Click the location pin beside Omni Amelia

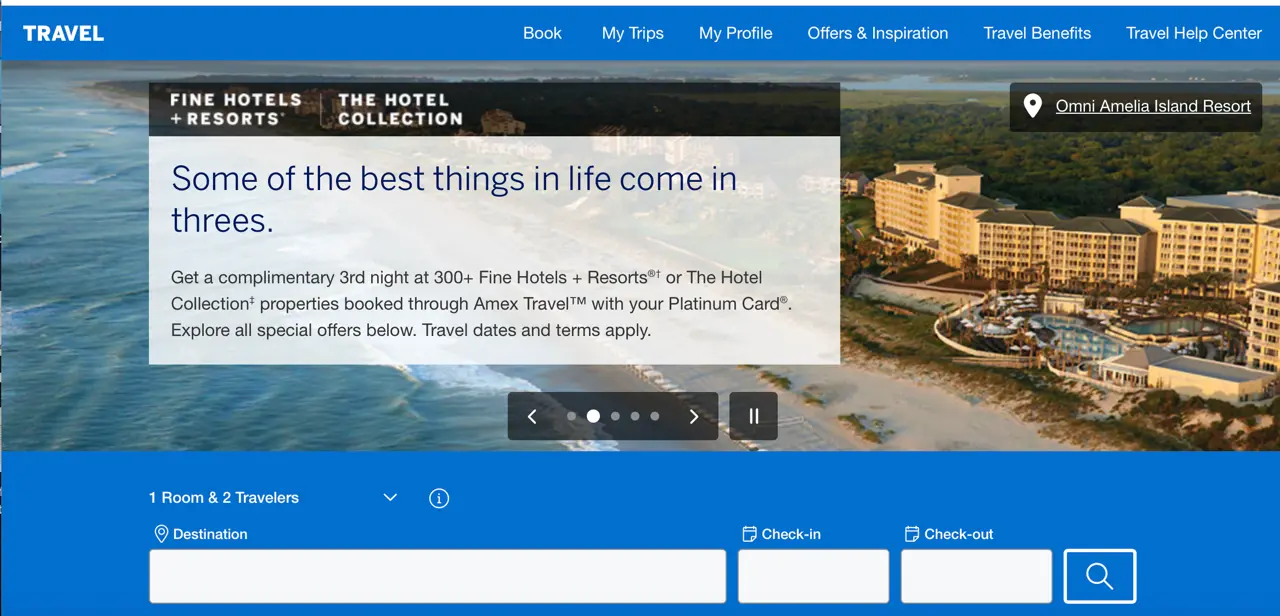(x=1033, y=106)
